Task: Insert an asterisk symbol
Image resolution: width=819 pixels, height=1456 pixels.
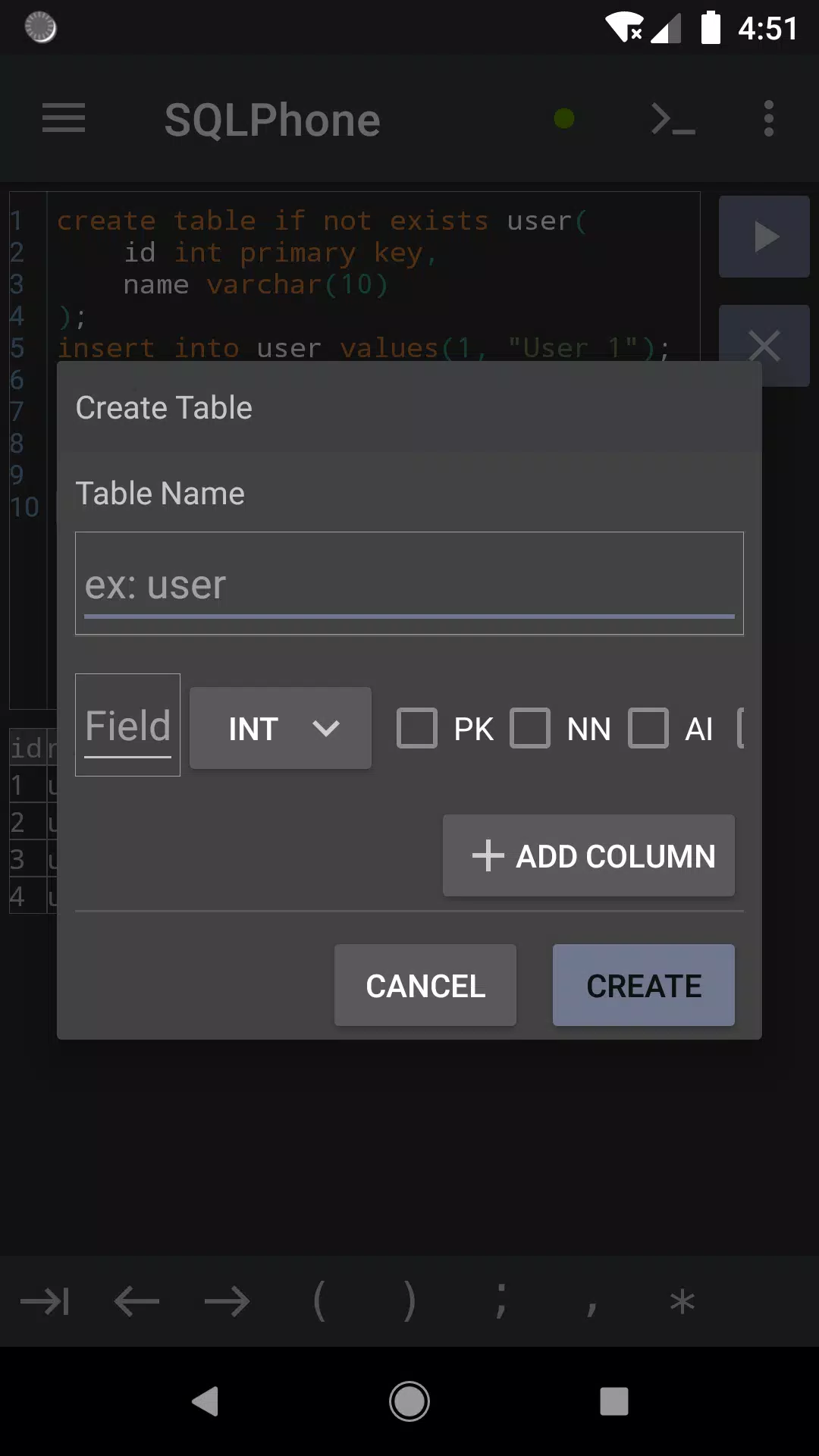Action: [682, 1301]
